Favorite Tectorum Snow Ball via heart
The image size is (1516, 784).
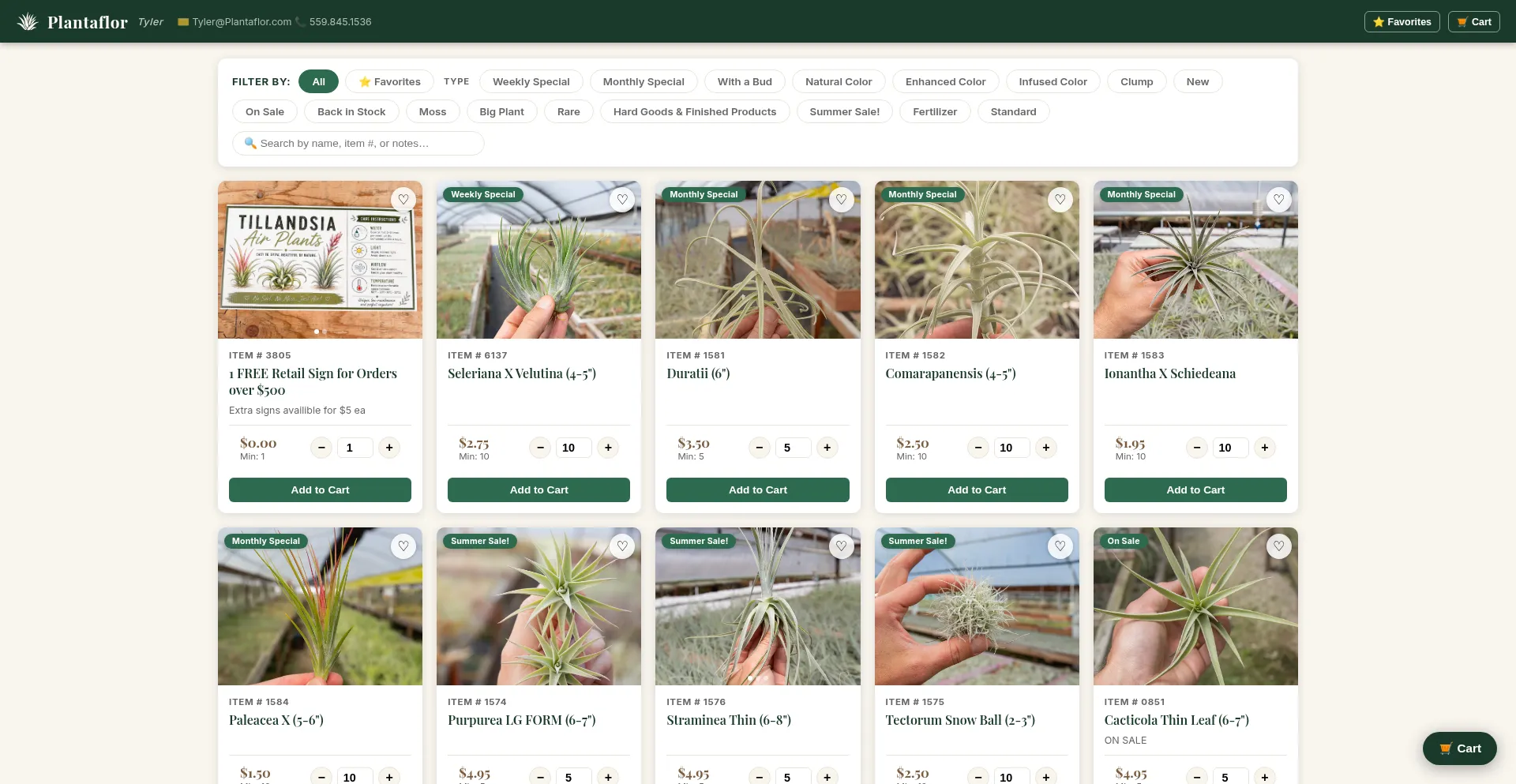[x=1060, y=546]
